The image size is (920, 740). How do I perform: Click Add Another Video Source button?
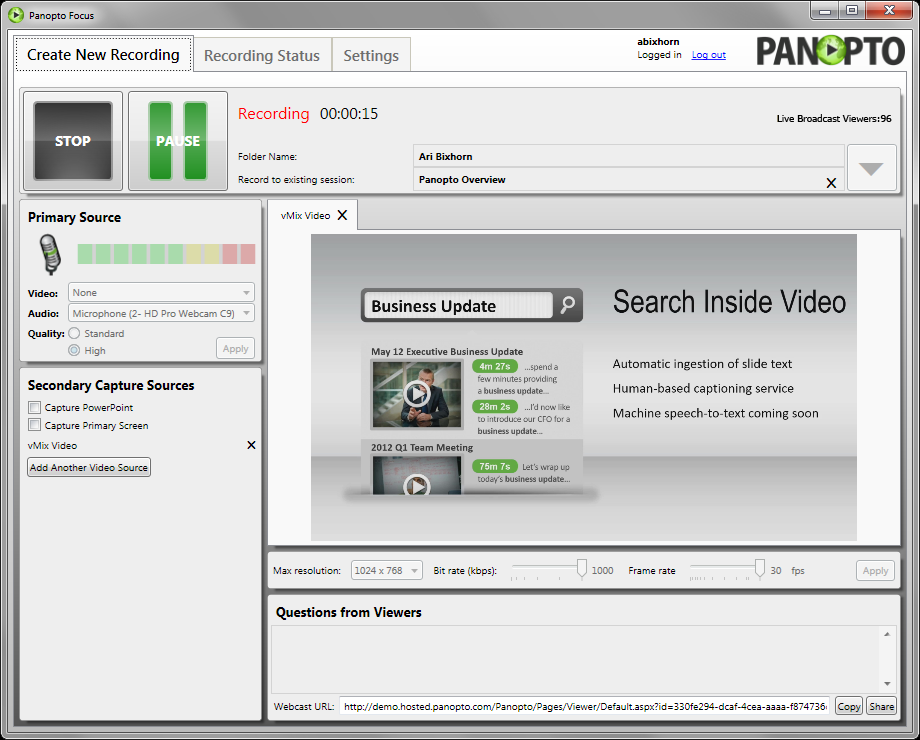point(89,467)
